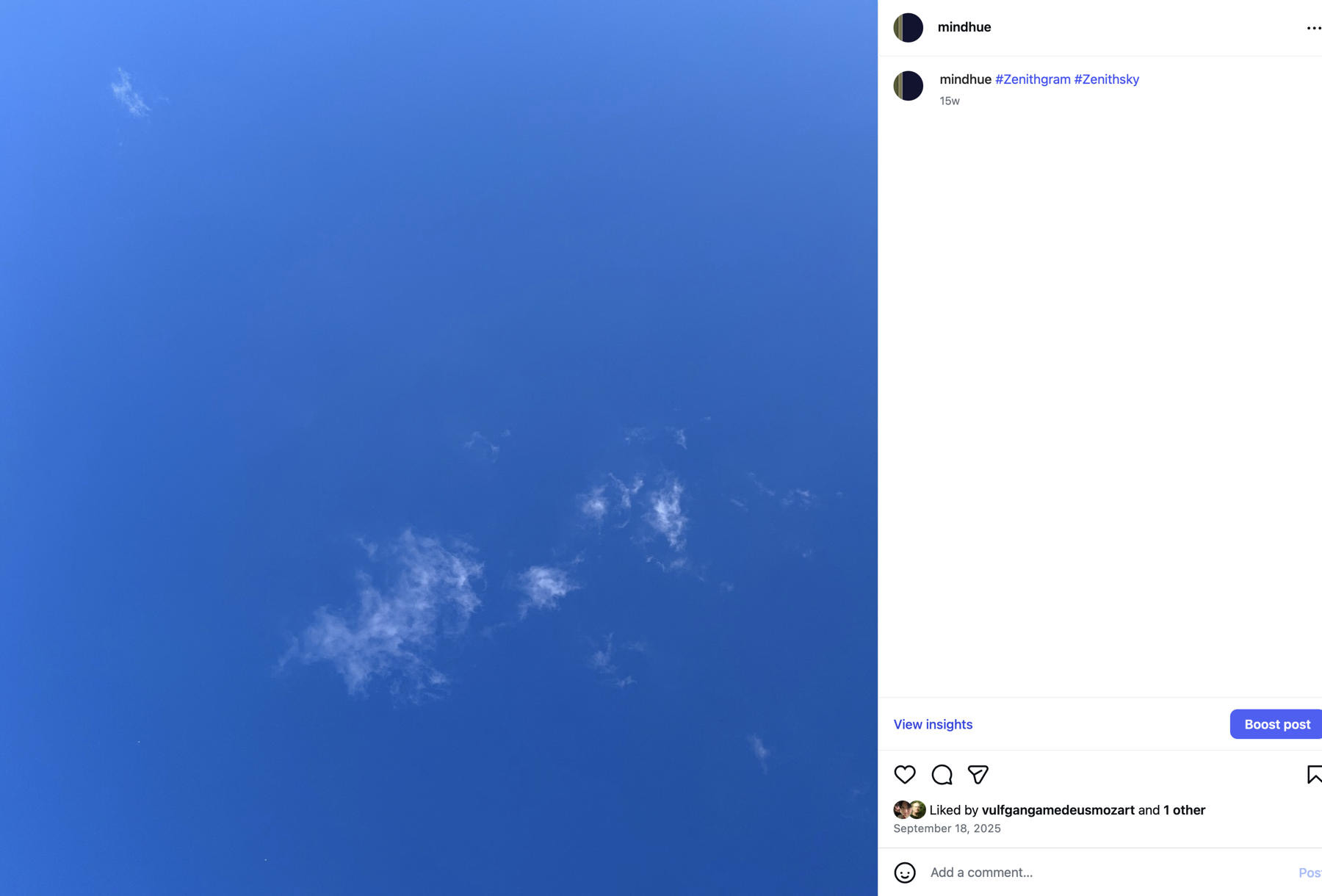Open comments with the speech bubble icon
1322x896 pixels.
click(x=942, y=774)
